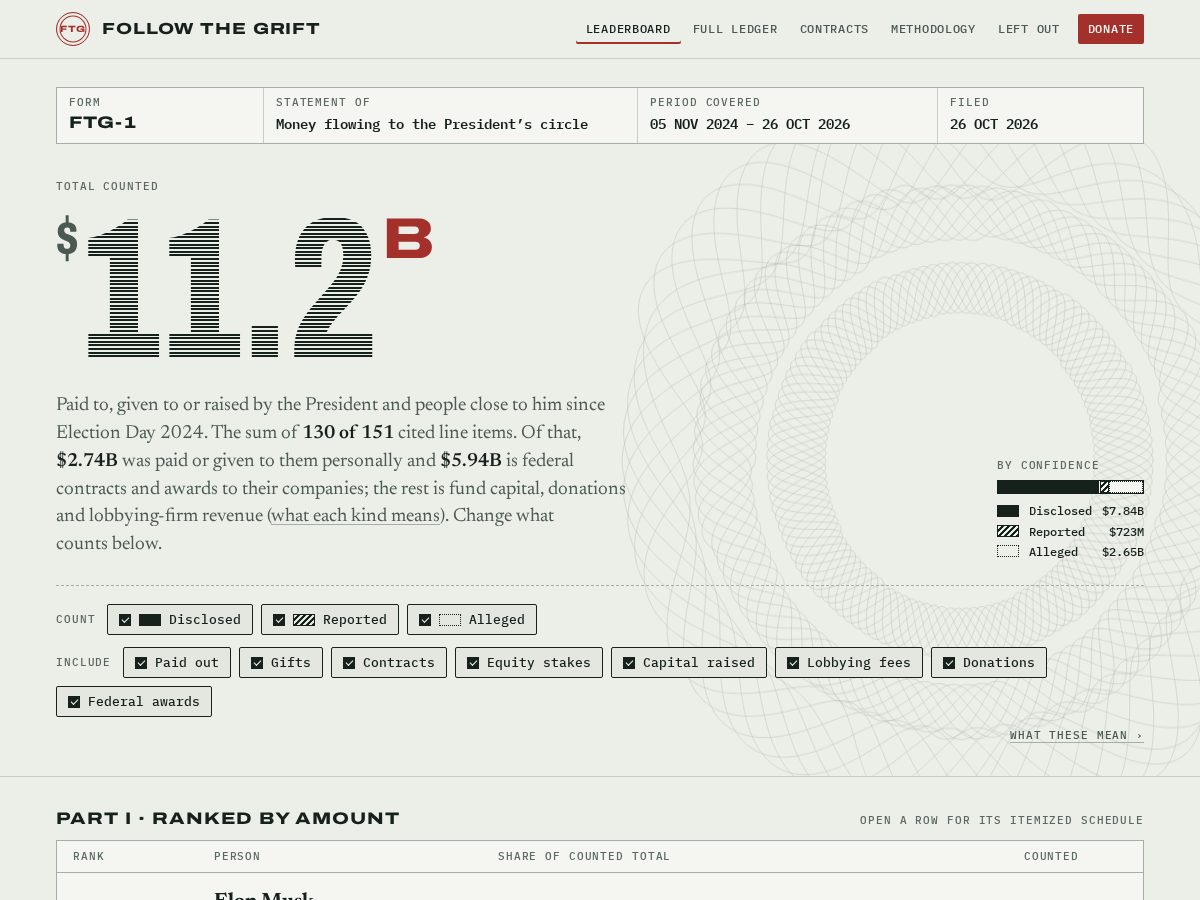Click the Rank column header

(89, 856)
